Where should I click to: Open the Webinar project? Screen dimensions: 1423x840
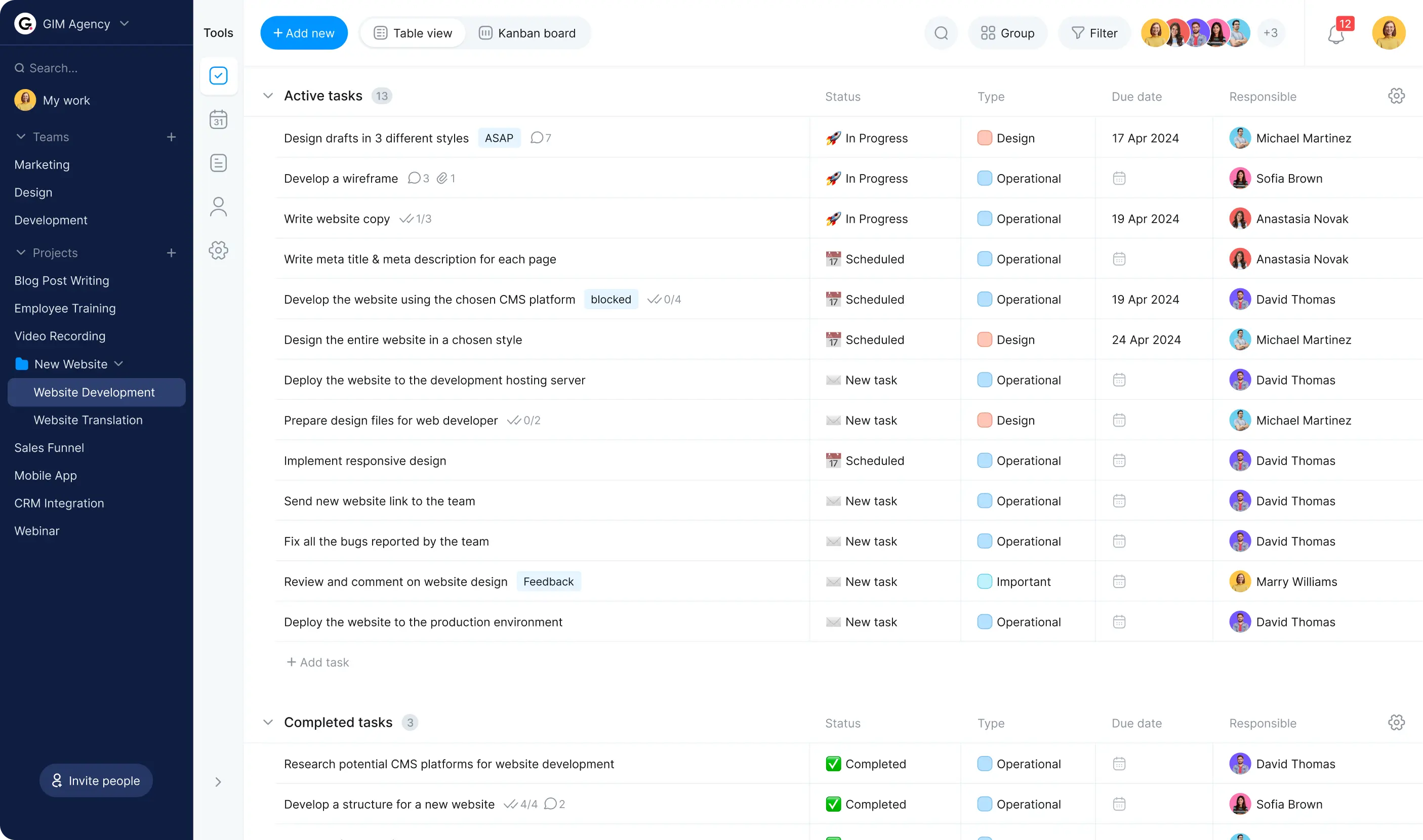click(37, 531)
